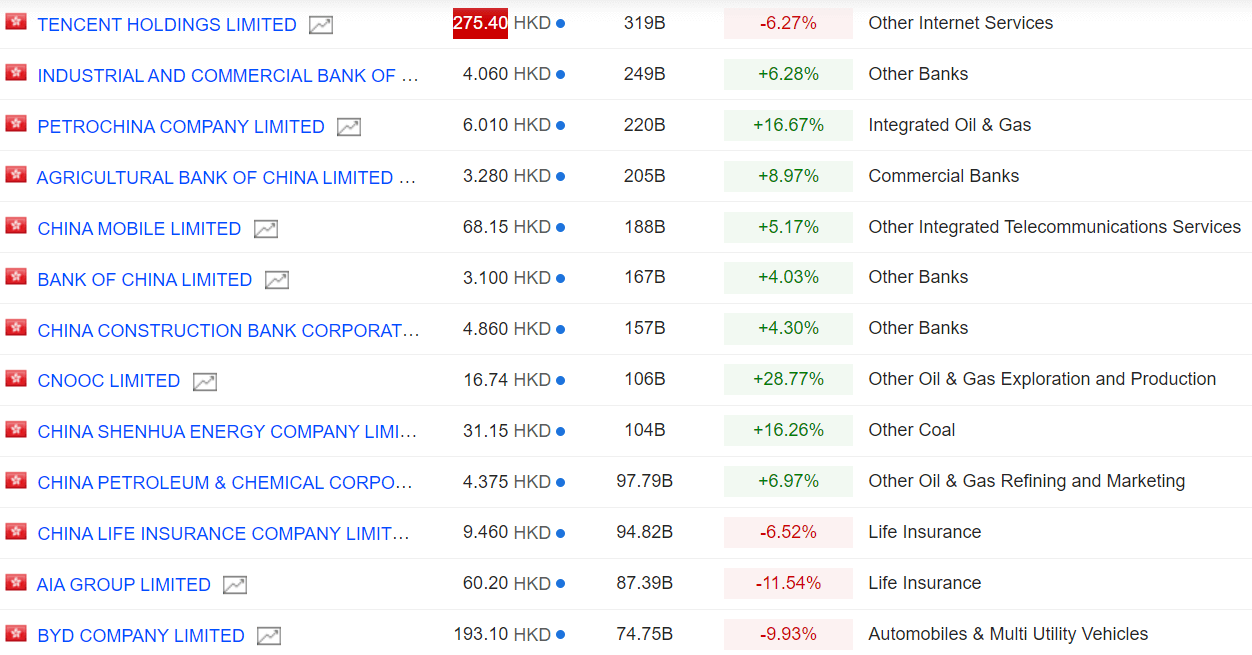Open Agricultural Bank of China Limited link

[x=227, y=178]
